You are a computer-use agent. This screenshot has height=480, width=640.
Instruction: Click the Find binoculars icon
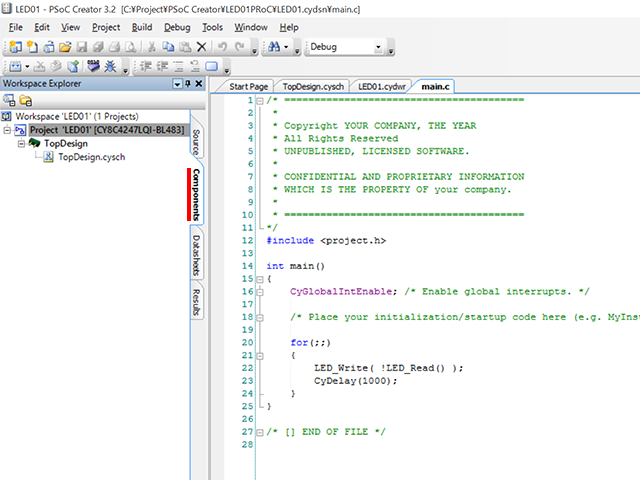click(x=274, y=47)
